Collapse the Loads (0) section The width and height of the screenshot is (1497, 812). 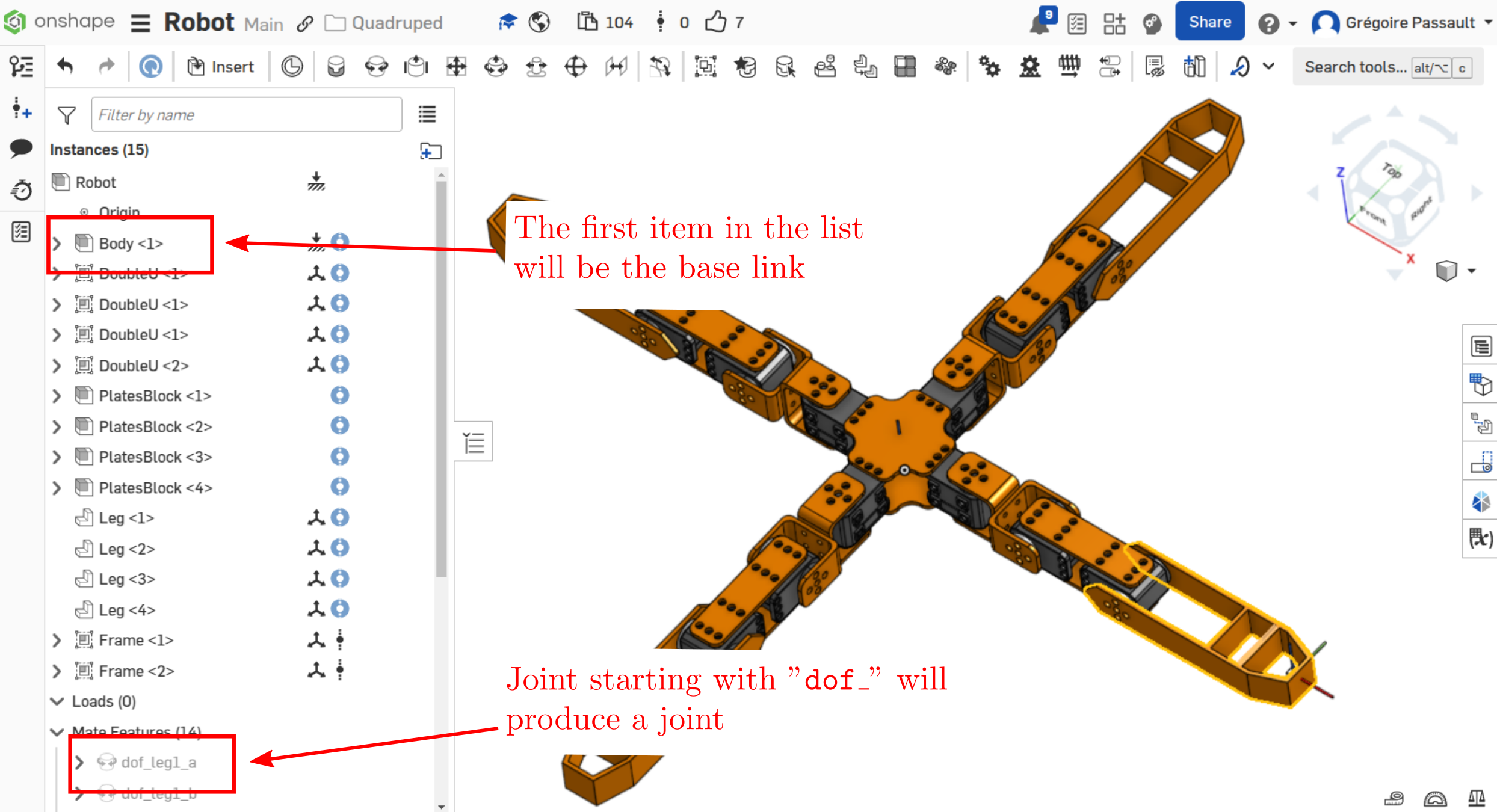57,701
